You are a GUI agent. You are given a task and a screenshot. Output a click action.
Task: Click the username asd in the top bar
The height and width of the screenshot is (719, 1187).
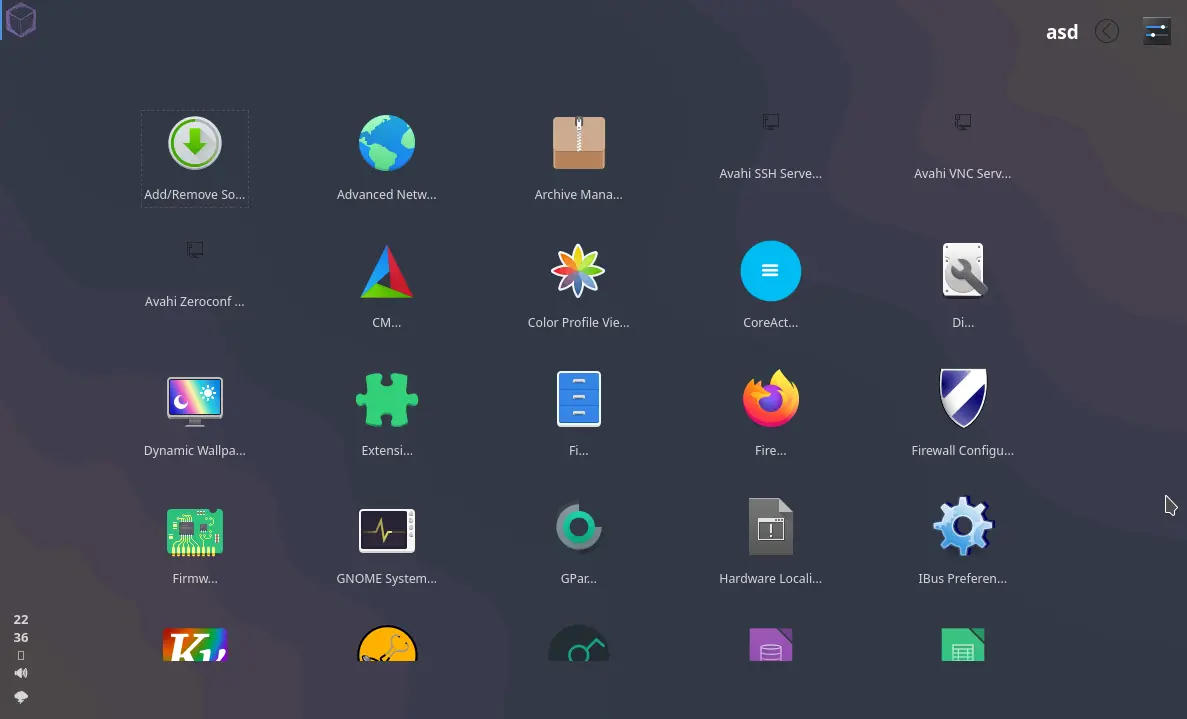point(1062,31)
